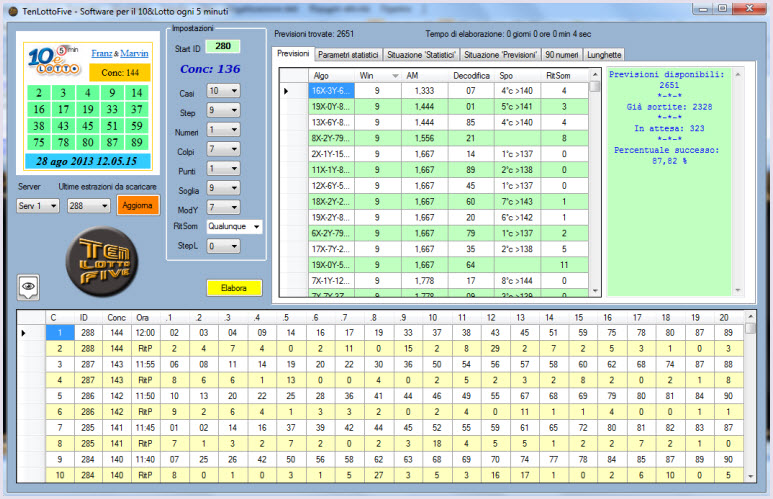This screenshot has height=499, width=773.
Task: Click the Ora cell 11:45
Action: (x=145, y=428)
